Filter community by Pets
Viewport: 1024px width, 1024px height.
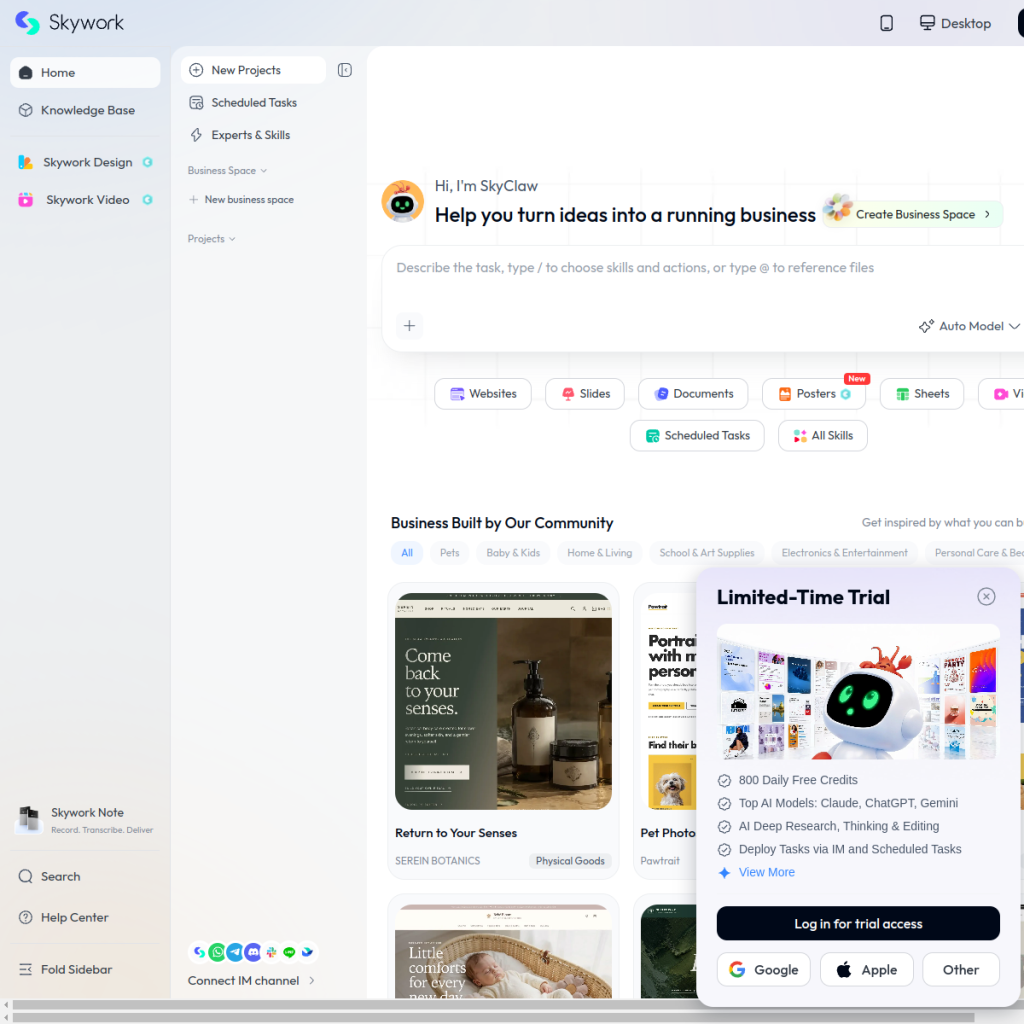449,552
